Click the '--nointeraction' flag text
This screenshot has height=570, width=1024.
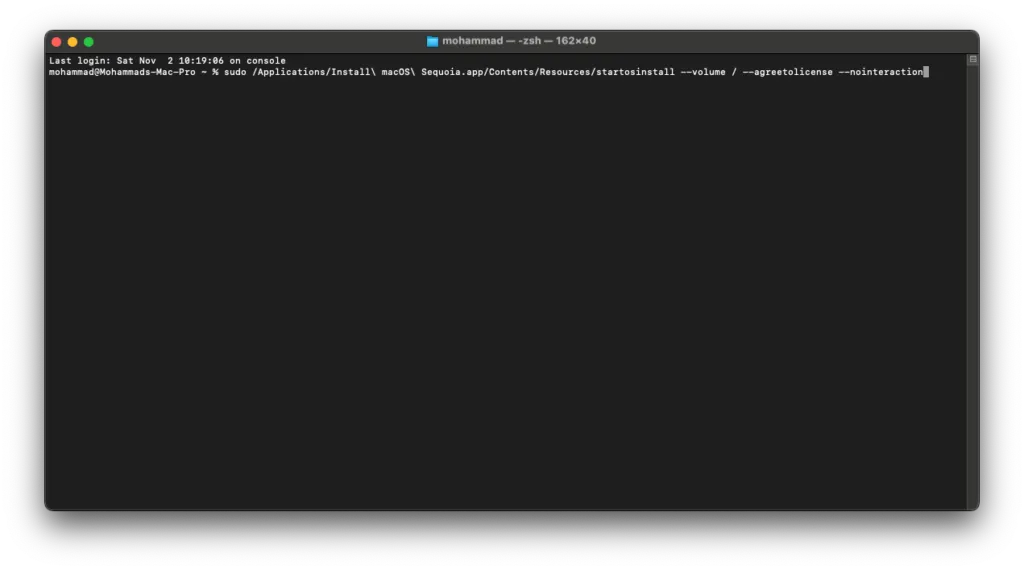(881, 72)
